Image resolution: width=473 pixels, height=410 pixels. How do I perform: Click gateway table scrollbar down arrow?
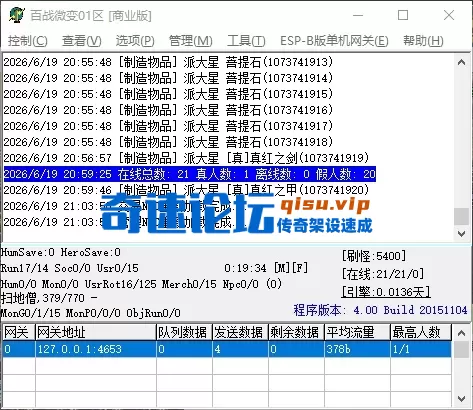tap(462, 398)
